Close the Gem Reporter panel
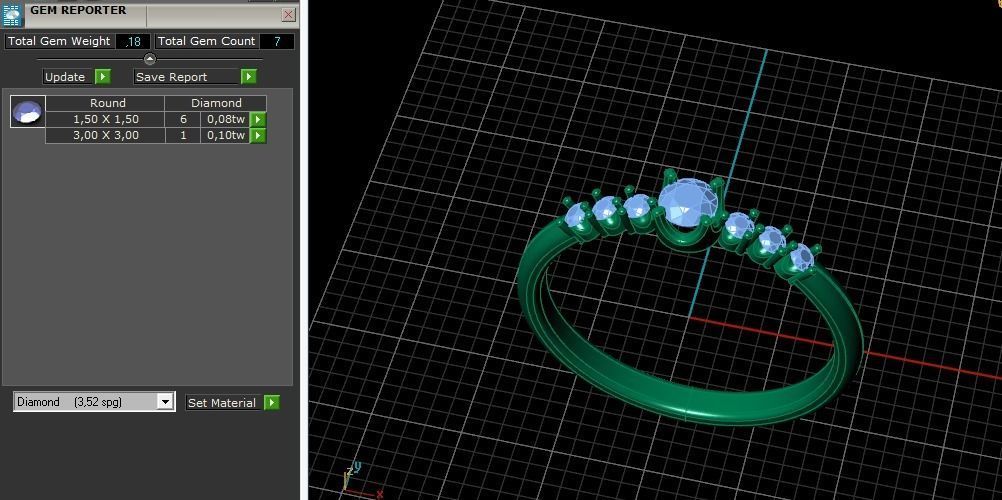 (x=289, y=14)
